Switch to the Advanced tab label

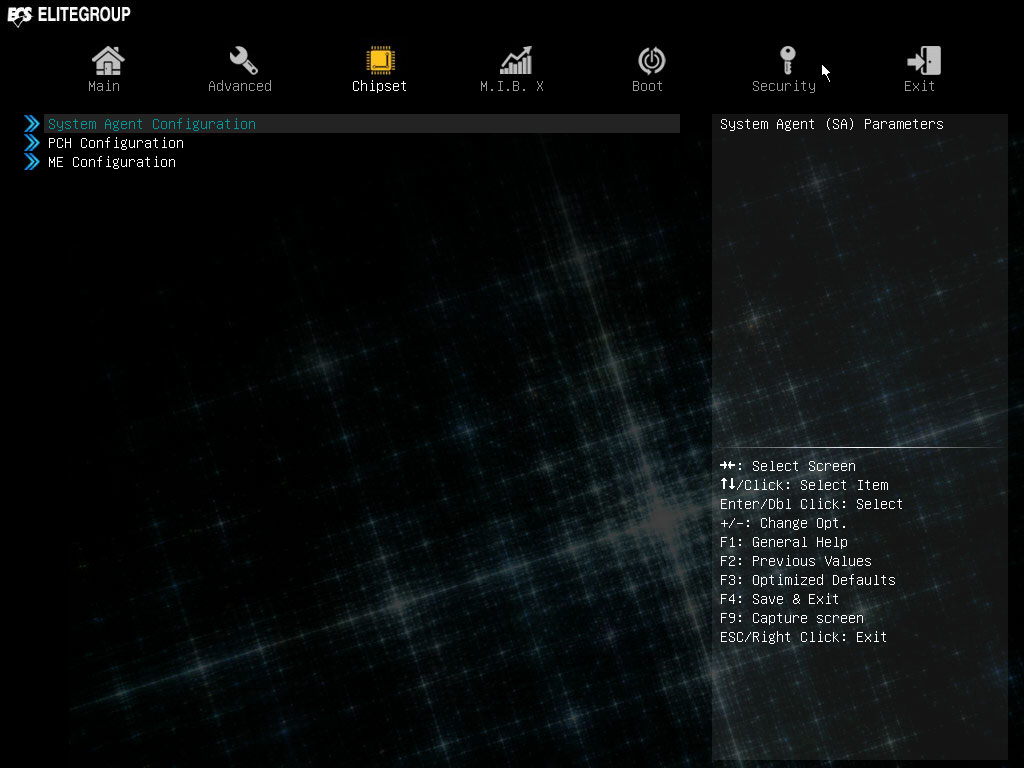(x=240, y=86)
